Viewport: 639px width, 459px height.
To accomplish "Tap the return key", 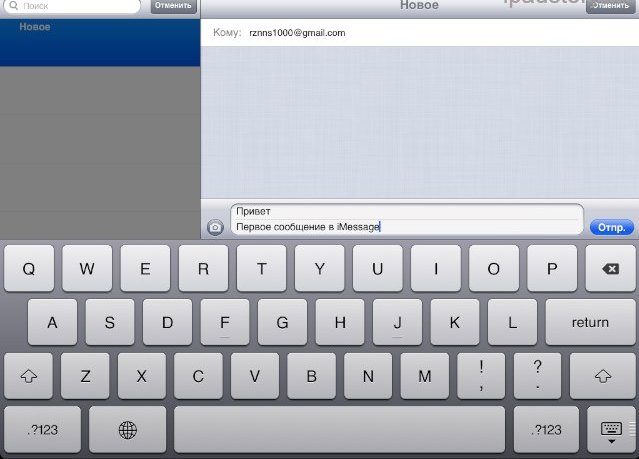I will tap(590, 322).
